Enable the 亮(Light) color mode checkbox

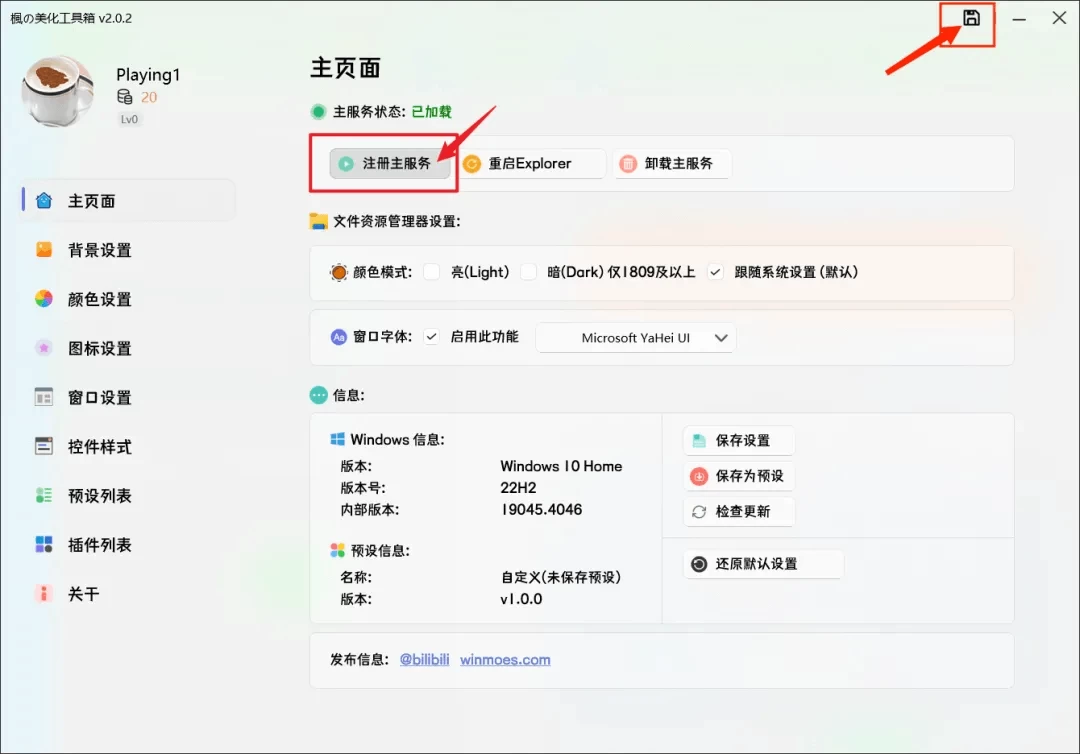tap(432, 272)
